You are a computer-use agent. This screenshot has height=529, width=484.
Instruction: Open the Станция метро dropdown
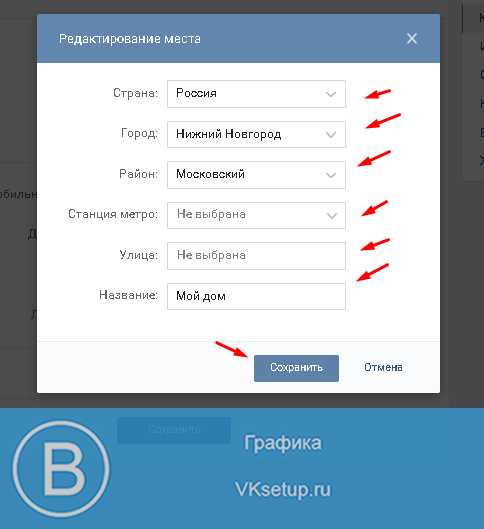point(256,215)
